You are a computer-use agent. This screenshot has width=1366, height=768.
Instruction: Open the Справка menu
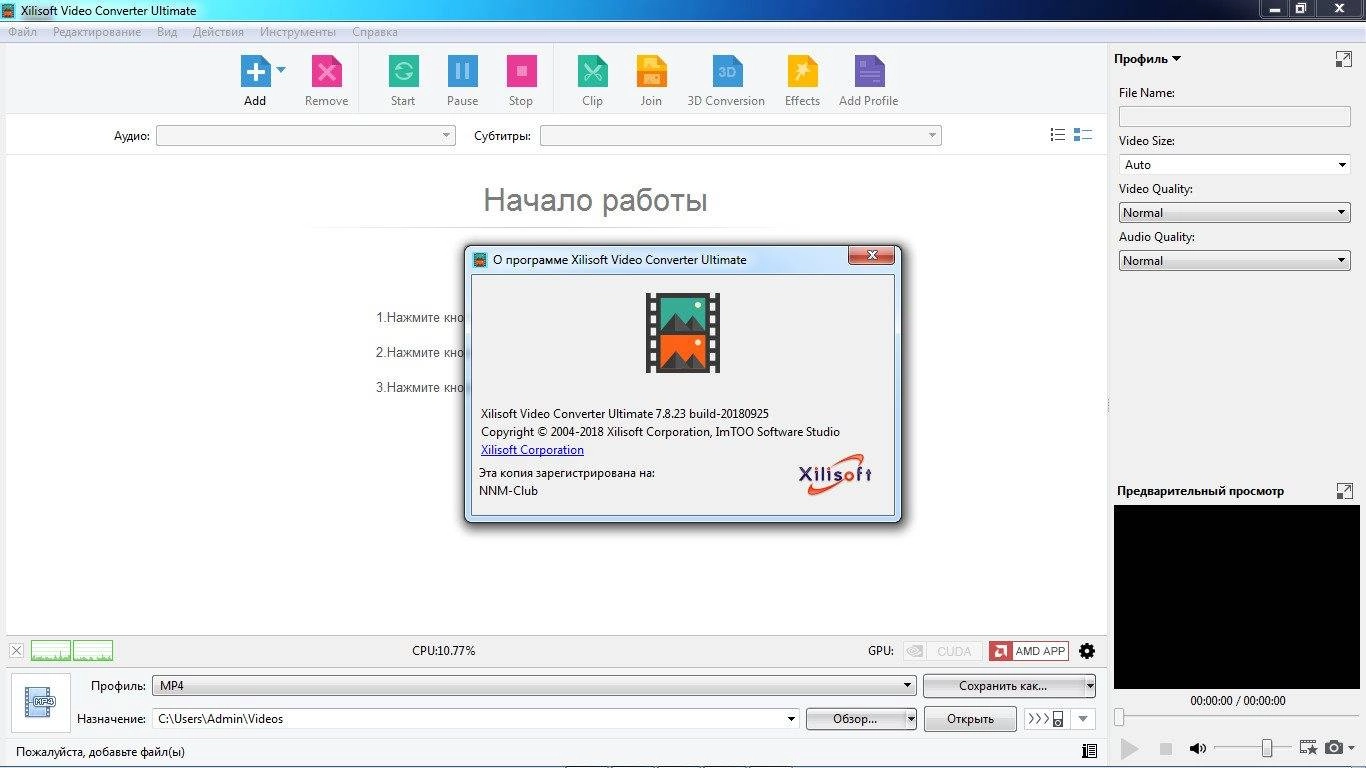pyautogui.click(x=375, y=32)
